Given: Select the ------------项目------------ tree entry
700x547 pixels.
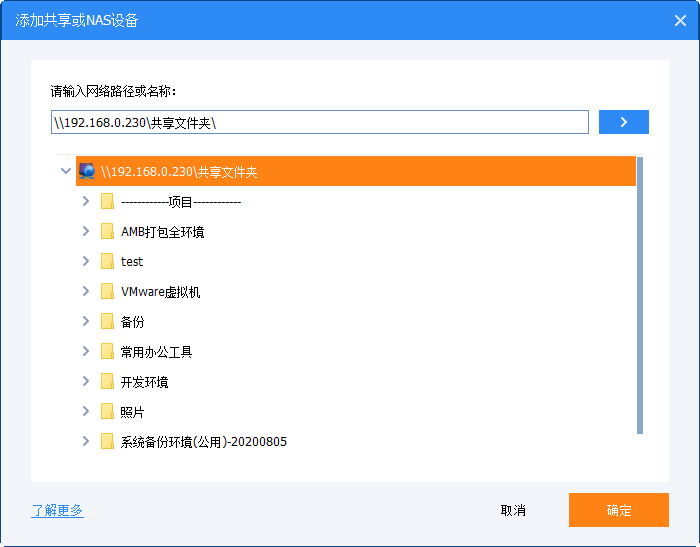Looking at the screenshot, I should [x=180, y=202].
